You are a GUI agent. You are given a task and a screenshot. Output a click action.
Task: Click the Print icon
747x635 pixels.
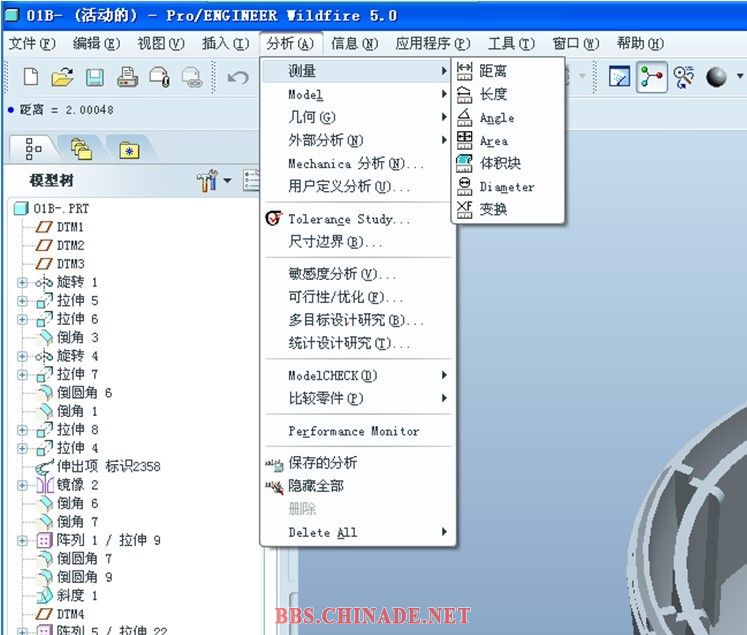coord(127,77)
